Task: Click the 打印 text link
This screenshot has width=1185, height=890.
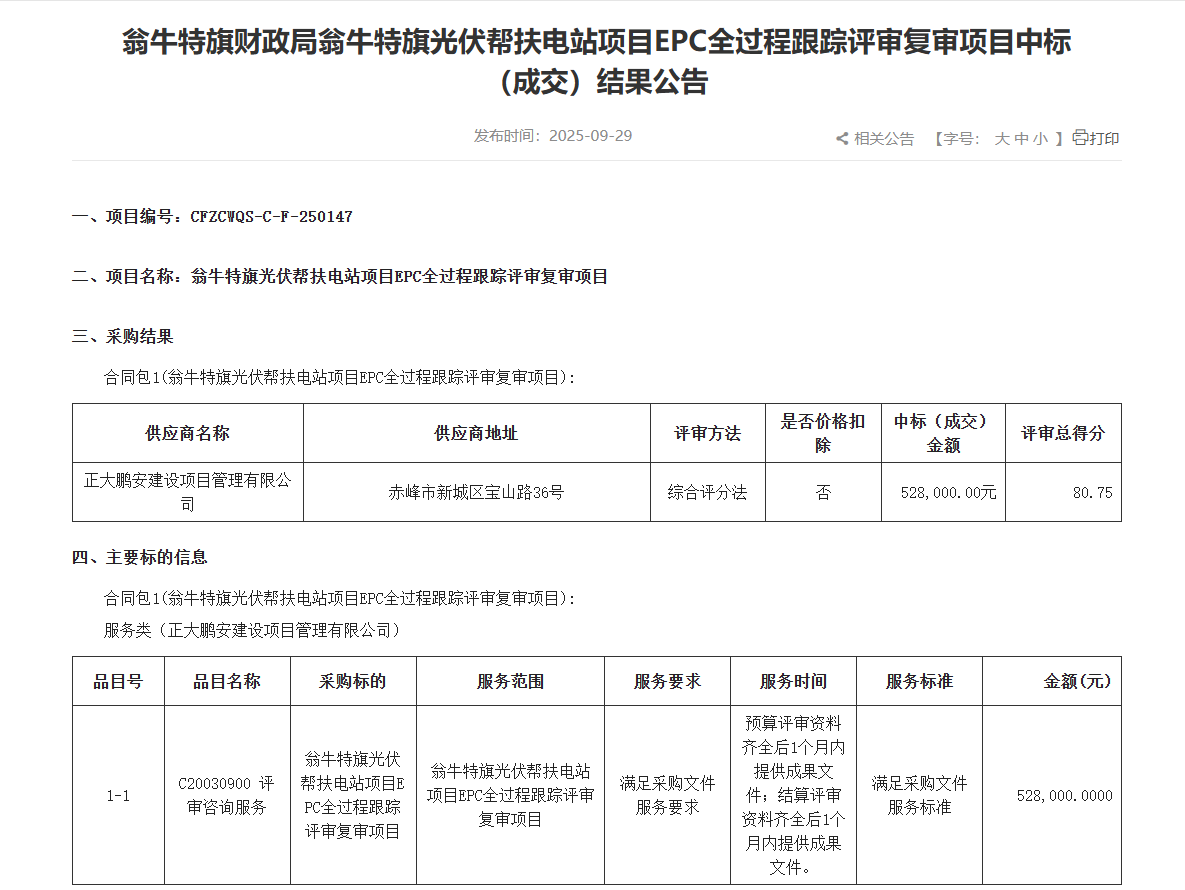Action: click(x=1104, y=139)
